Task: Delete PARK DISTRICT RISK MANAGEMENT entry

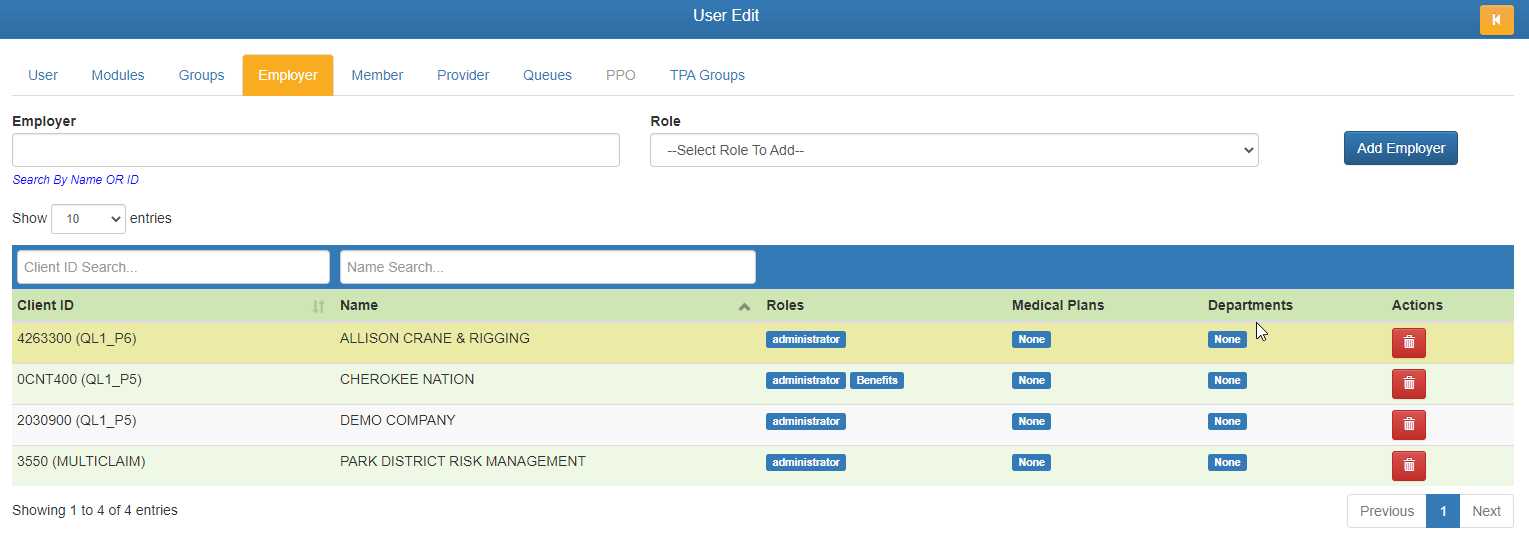Action: (1408, 465)
